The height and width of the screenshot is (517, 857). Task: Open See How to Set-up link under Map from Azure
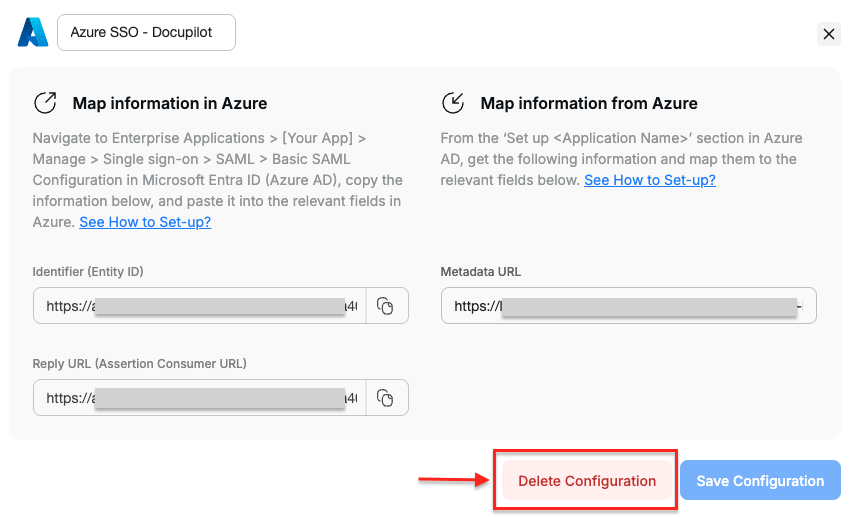pos(649,180)
